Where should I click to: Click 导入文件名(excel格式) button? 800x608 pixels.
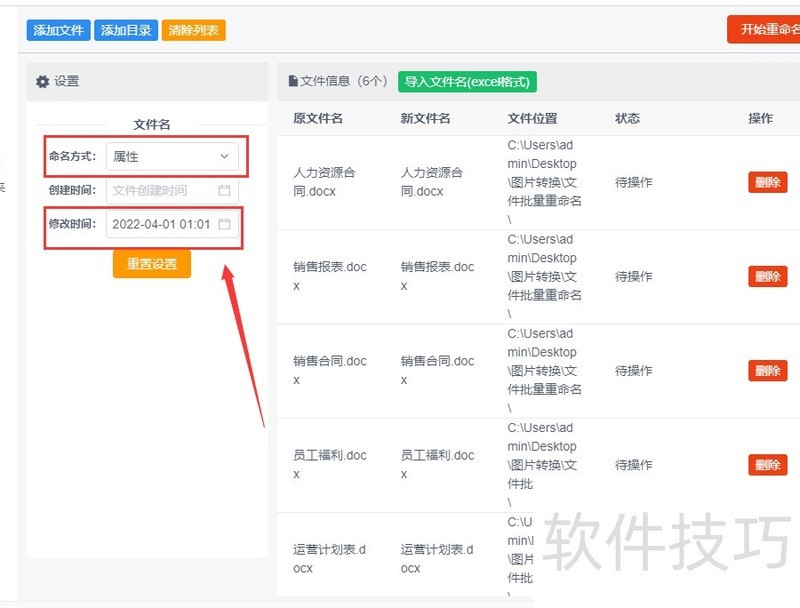(x=467, y=82)
